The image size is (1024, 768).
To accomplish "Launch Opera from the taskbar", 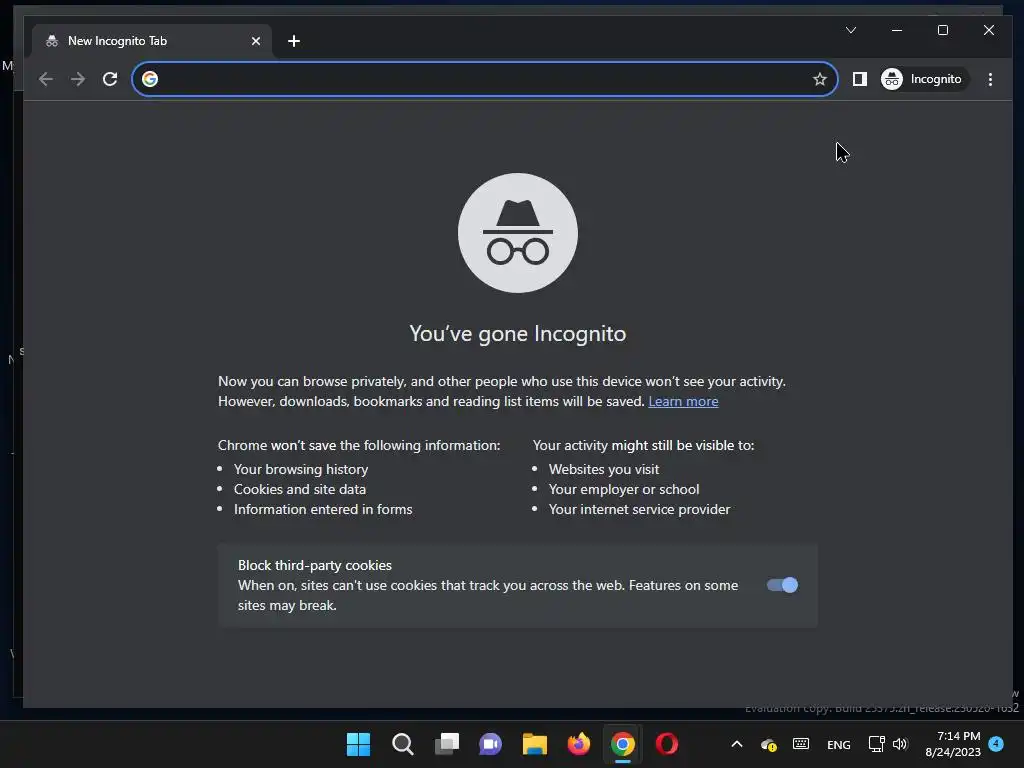I will pyautogui.click(x=667, y=744).
